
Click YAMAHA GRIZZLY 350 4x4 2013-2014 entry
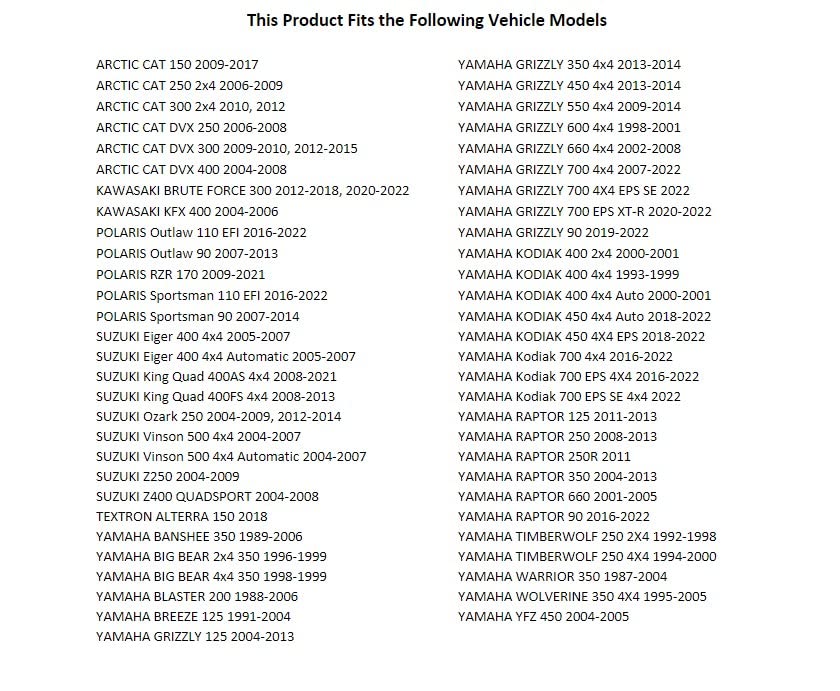coord(569,65)
